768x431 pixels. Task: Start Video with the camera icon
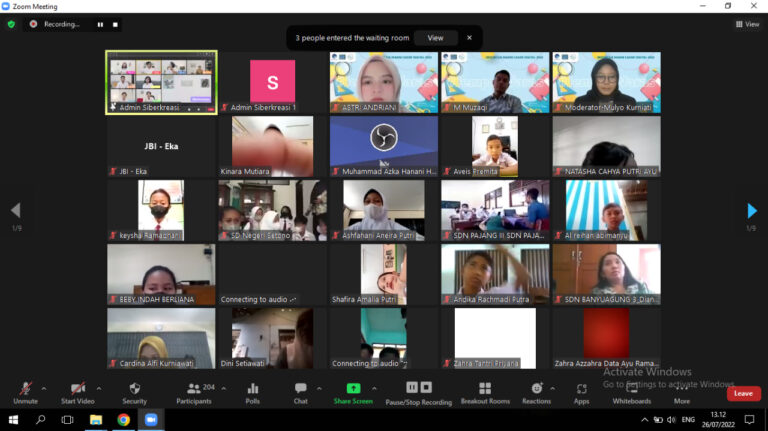pyautogui.click(x=77, y=393)
